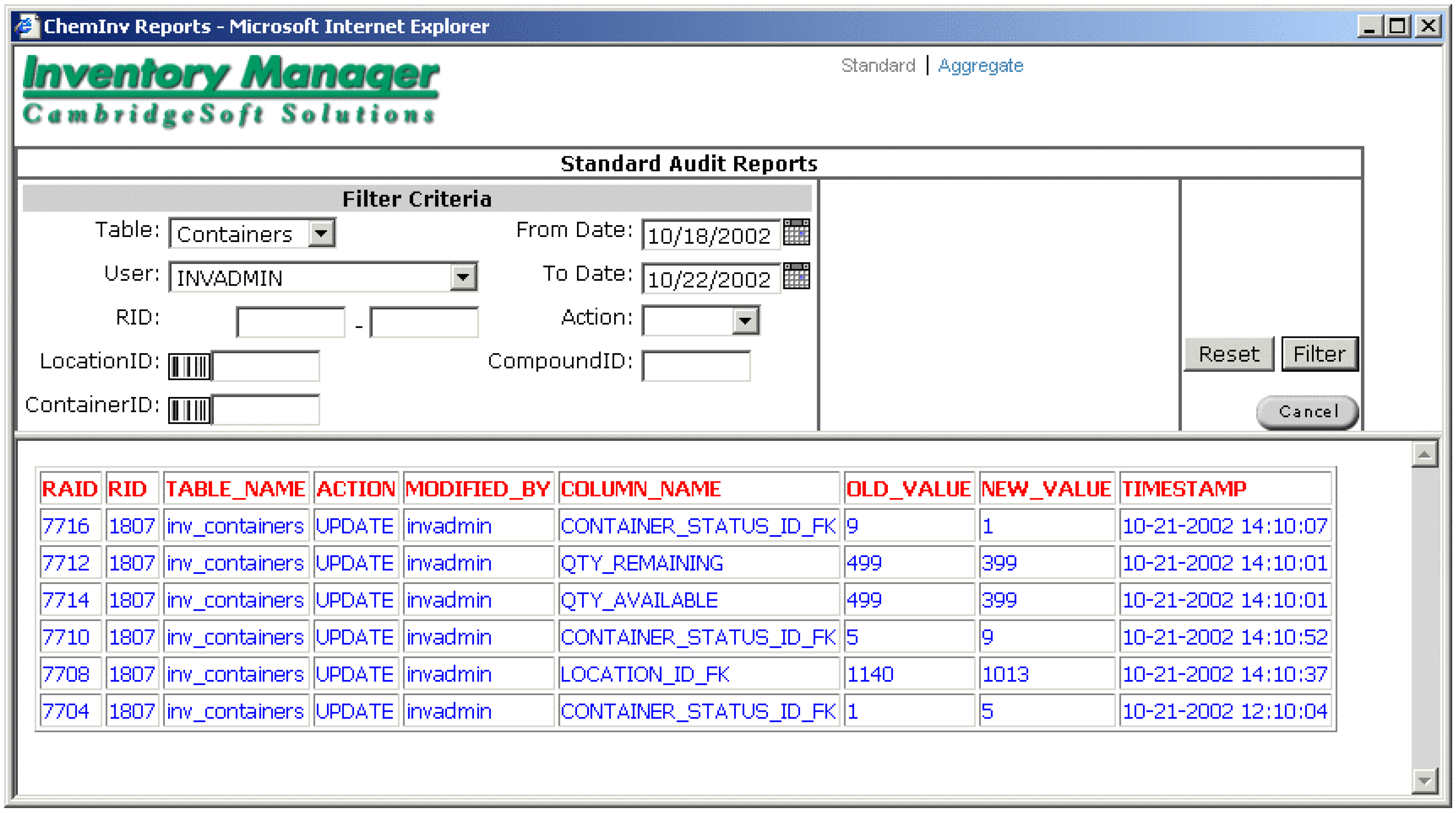Image resolution: width=1456 pixels, height=813 pixels.
Task: Open the To Date calendar picker
Action: (796, 276)
